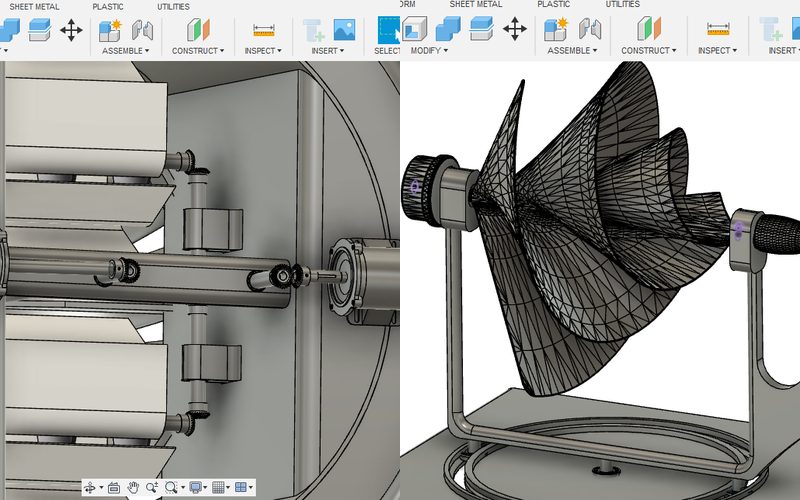800x500 pixels.
Task: Select Shell tool in right window toolbar
Action: (x=414, y=29)
